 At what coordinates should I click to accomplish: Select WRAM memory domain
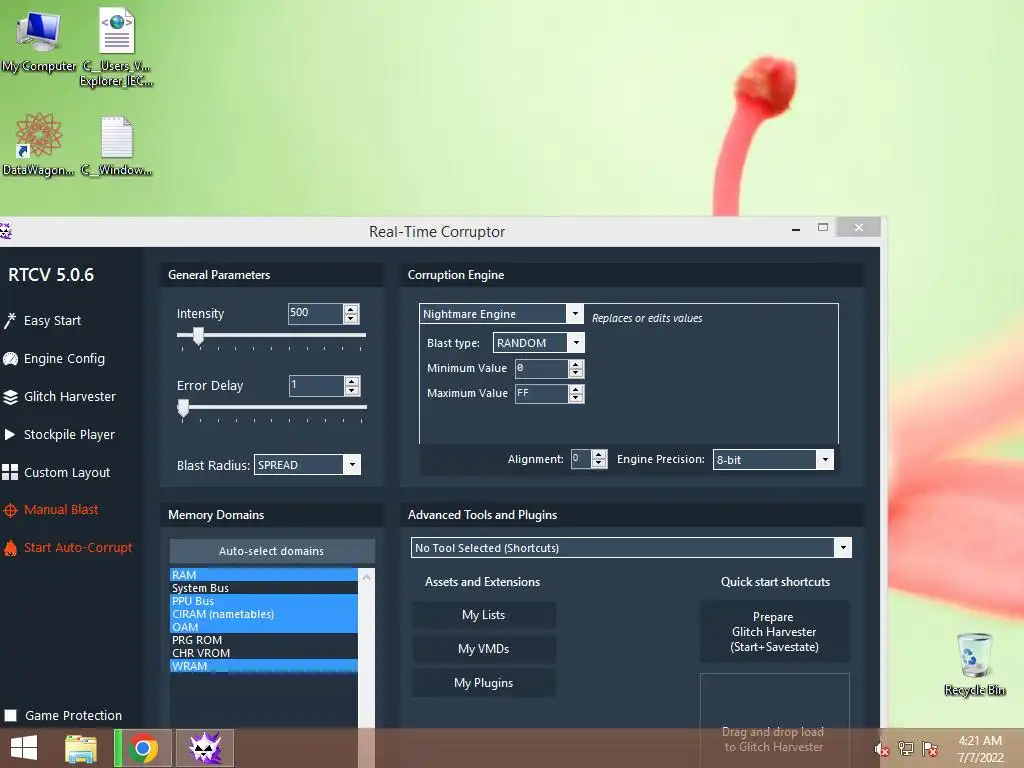pos(264,666)
